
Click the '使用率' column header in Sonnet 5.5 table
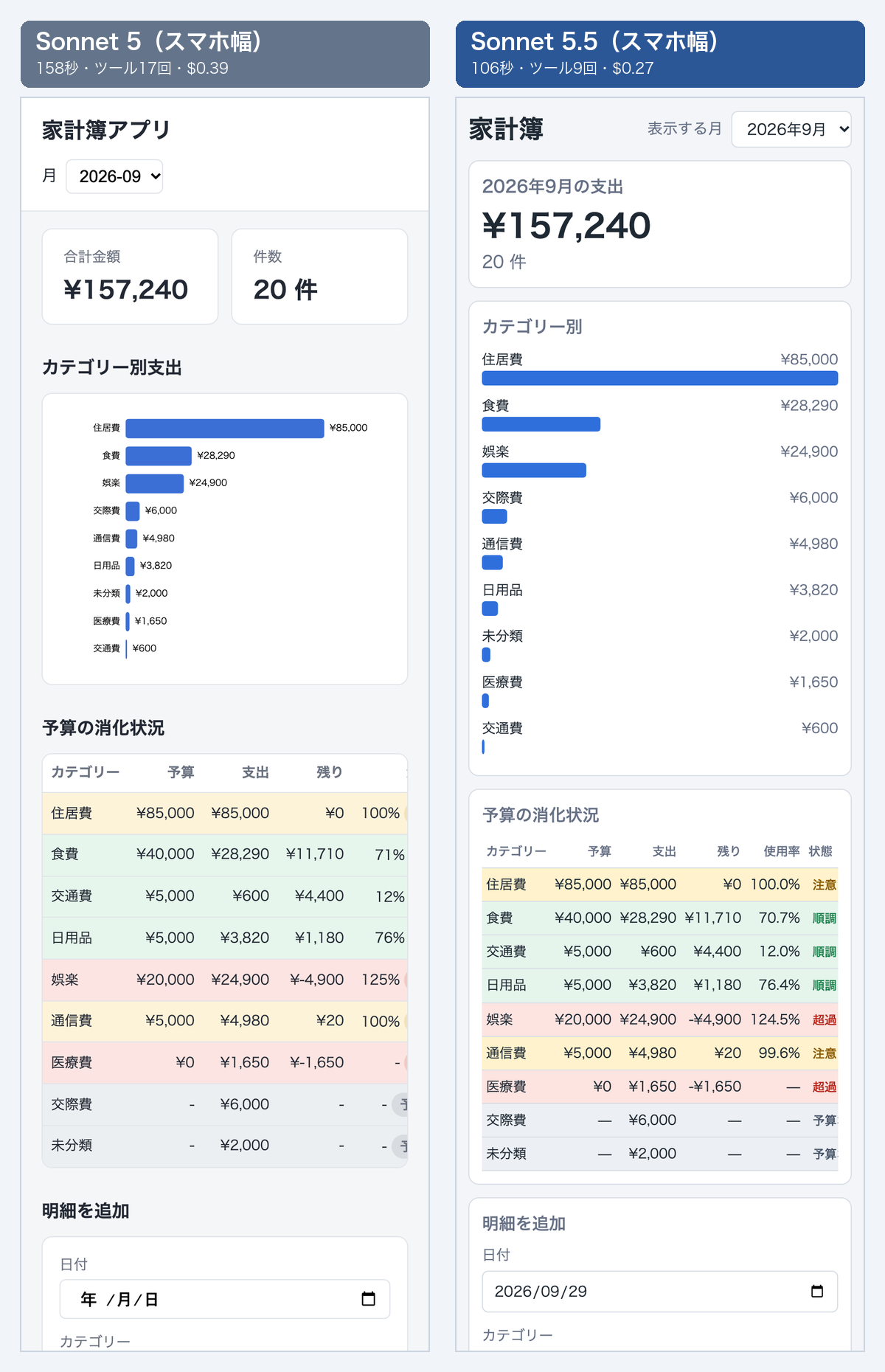[782, 851]
